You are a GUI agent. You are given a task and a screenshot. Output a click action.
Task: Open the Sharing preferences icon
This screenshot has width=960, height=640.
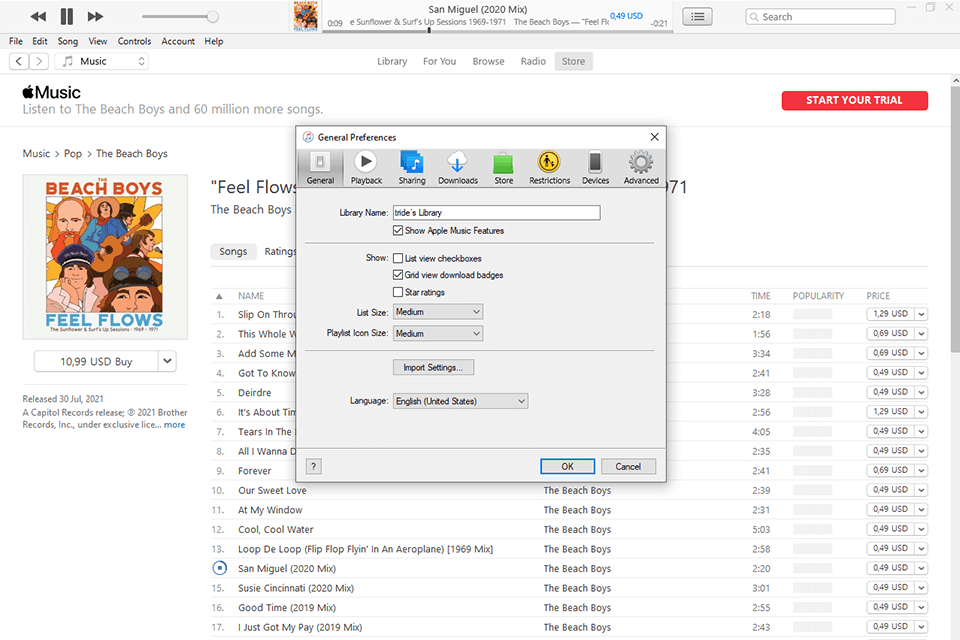(412, 167)
